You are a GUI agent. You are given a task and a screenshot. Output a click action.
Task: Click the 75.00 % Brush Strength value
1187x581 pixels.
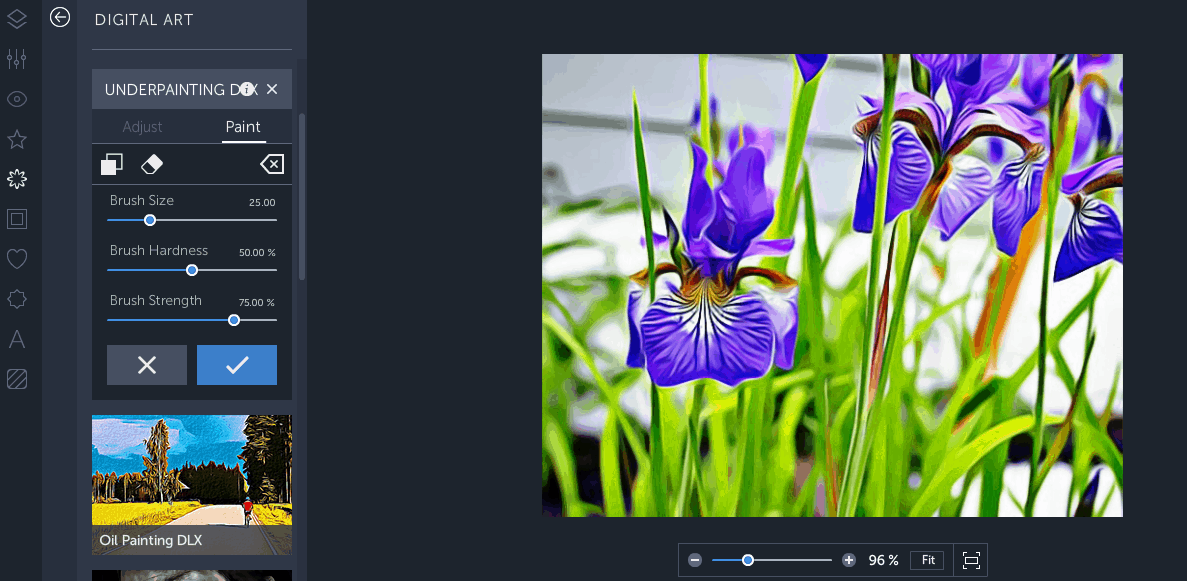[x=257, y=302]
